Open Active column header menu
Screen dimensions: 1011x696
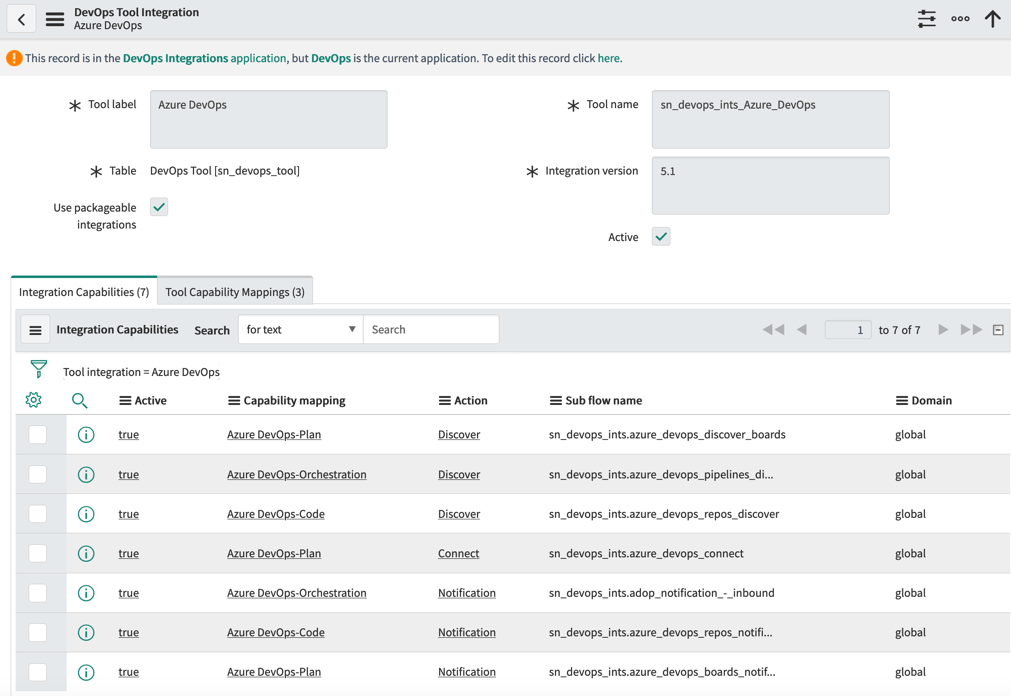(125, 401)
